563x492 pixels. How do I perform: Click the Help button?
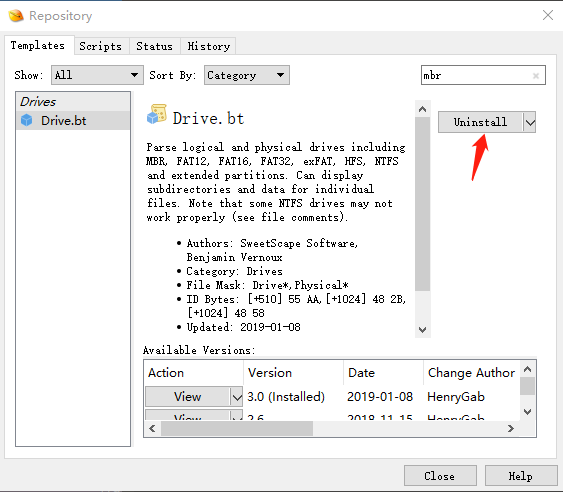pyautogui.click(x=521, y=476)
